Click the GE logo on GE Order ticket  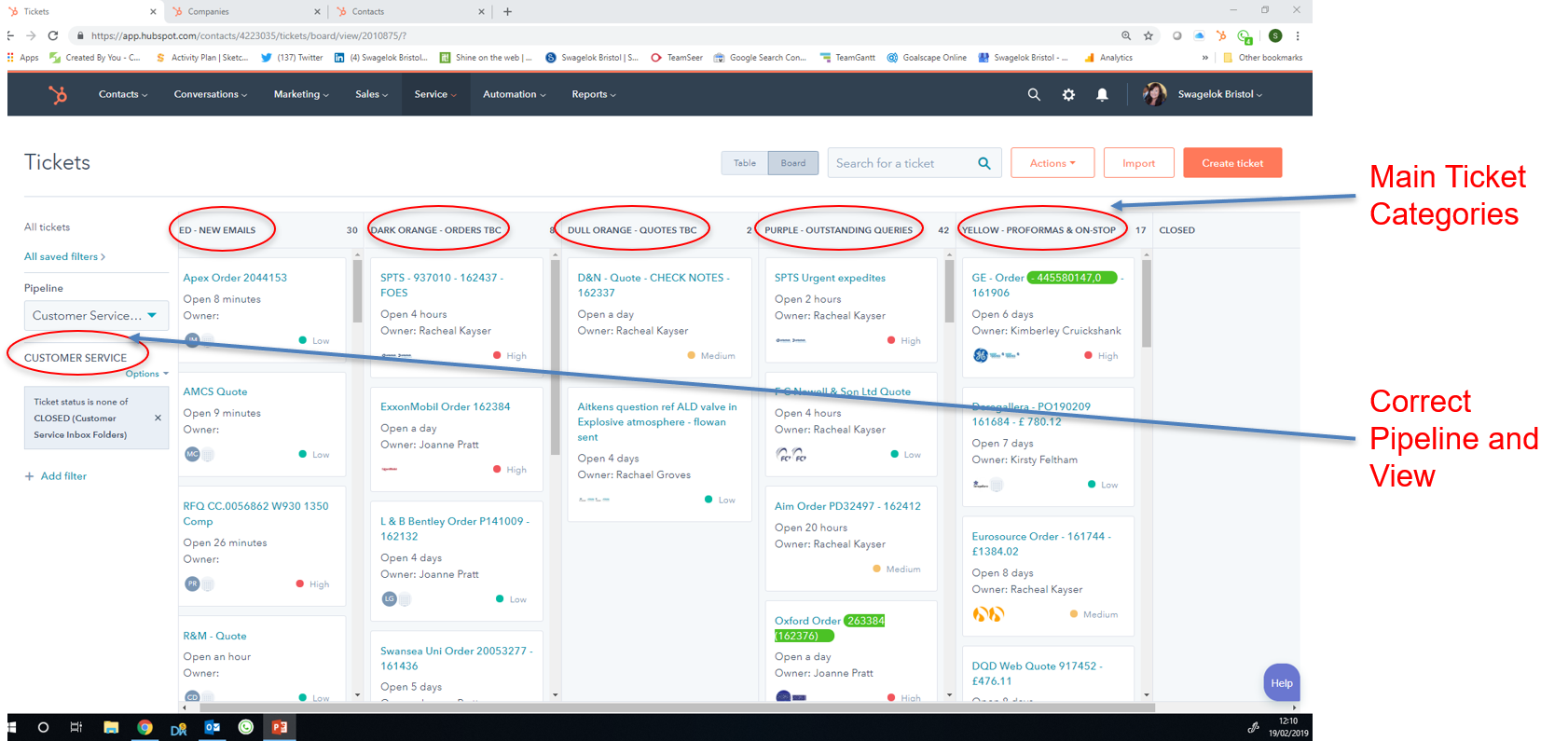981,355
